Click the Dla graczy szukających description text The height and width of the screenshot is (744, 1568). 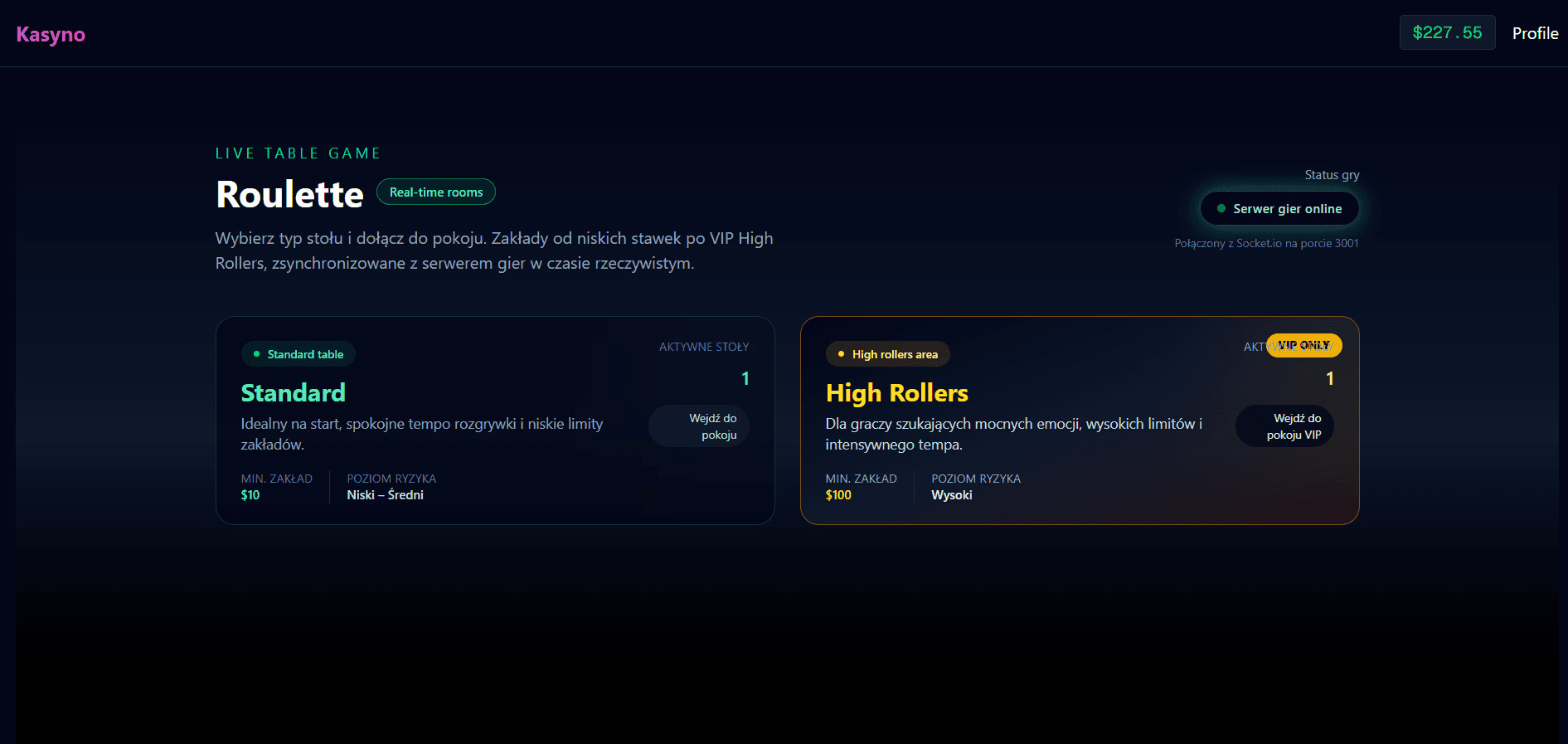coord(1013,434)
